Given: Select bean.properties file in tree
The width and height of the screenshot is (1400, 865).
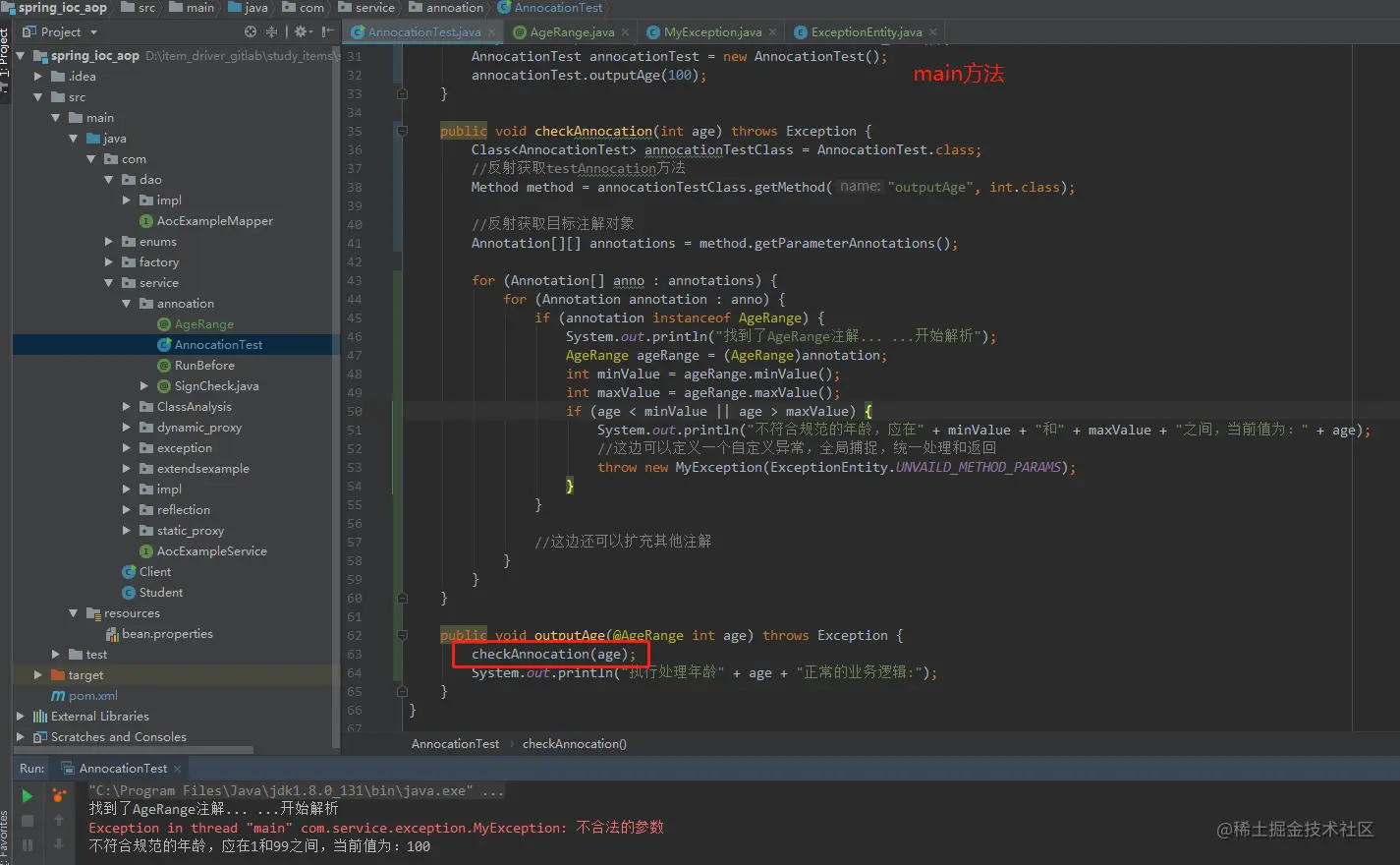Looking at the screenshot, I should coord(167,634).
